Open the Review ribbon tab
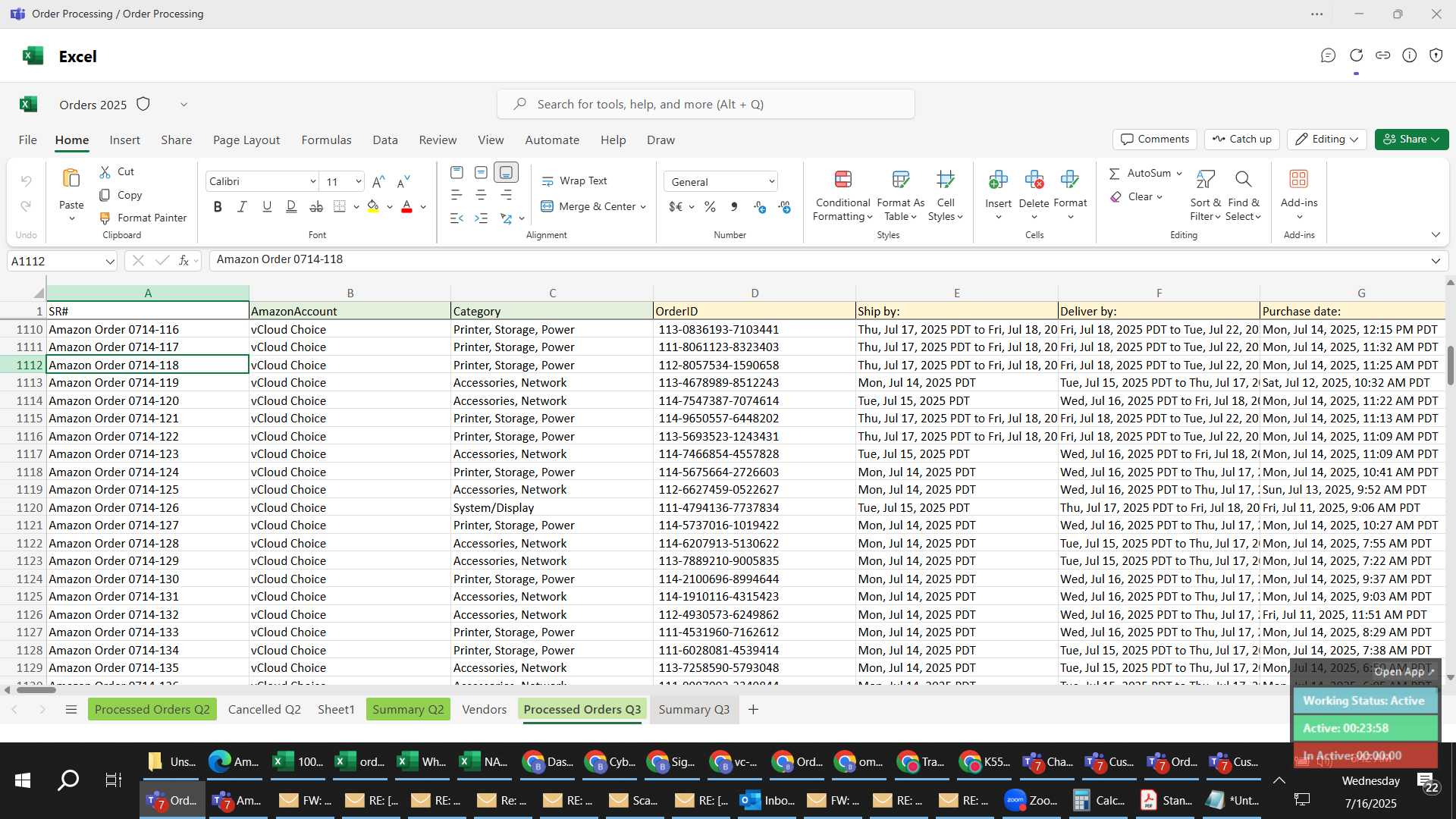This screenshot has width=1456, height=819. tap(438, 140)
